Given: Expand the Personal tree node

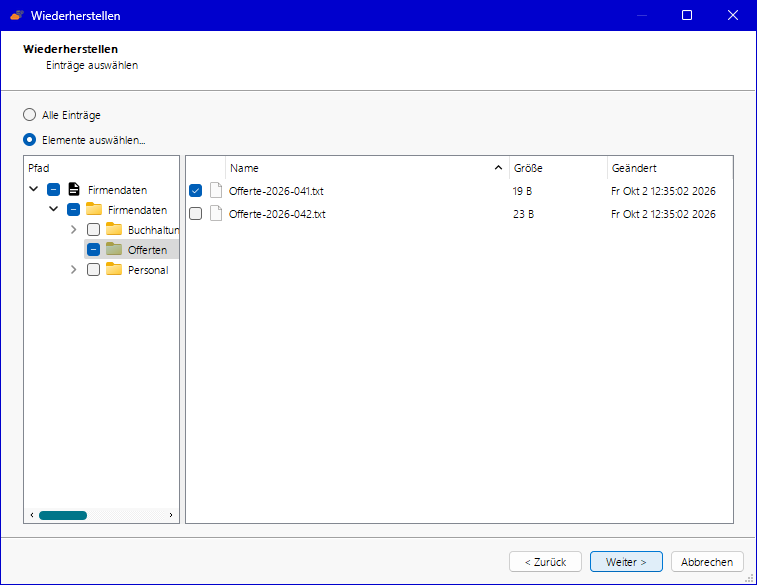Looking at the screenshot, I should coord(73,269).
